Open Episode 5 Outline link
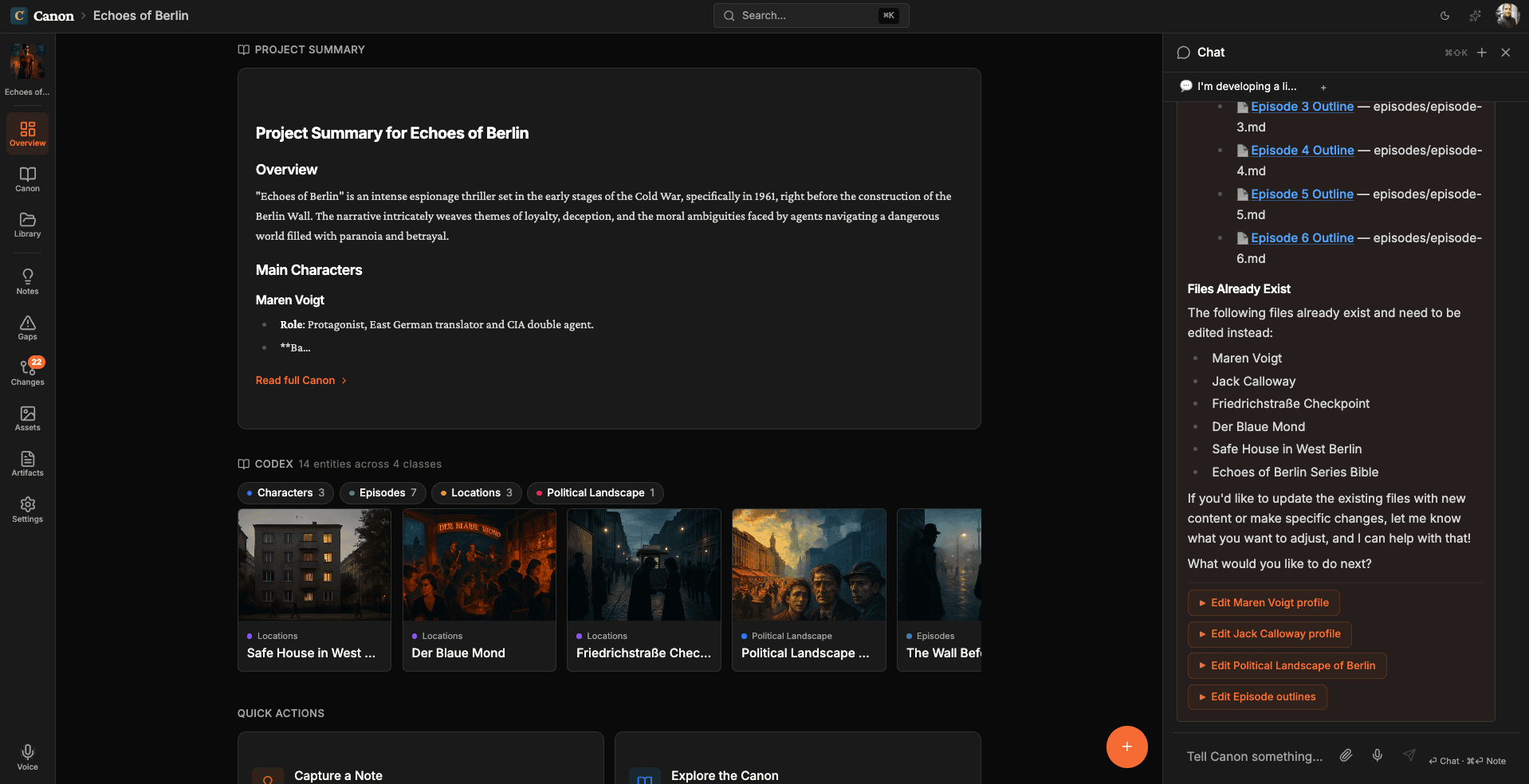Image resolution: width=1529 pixels, height=784 pixels. (1302, 194)
